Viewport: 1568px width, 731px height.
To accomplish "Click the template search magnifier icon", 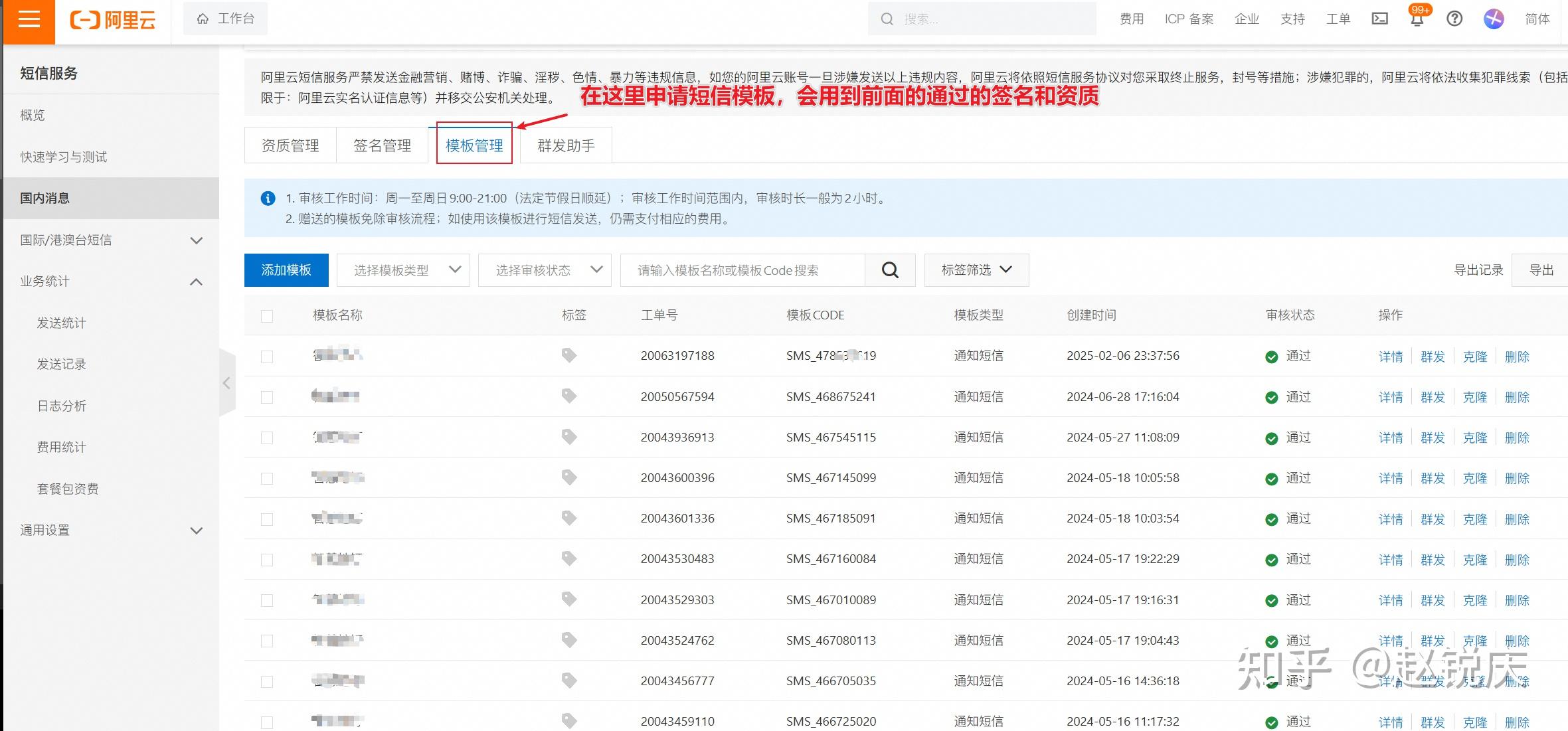I will (890, 270).
